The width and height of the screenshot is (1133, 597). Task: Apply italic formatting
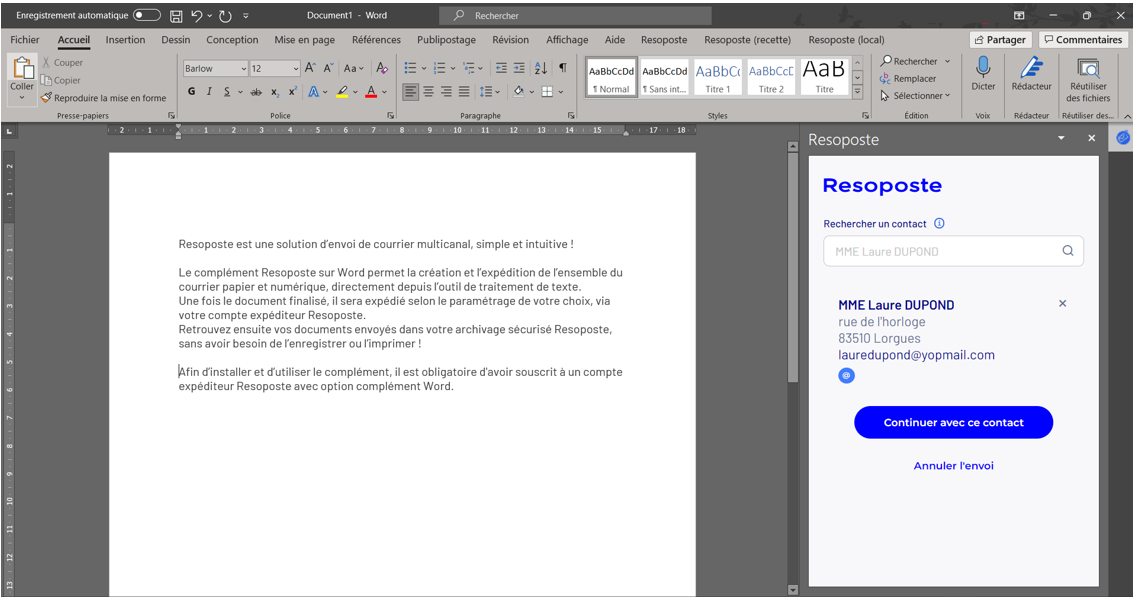(x=210, y=92)
